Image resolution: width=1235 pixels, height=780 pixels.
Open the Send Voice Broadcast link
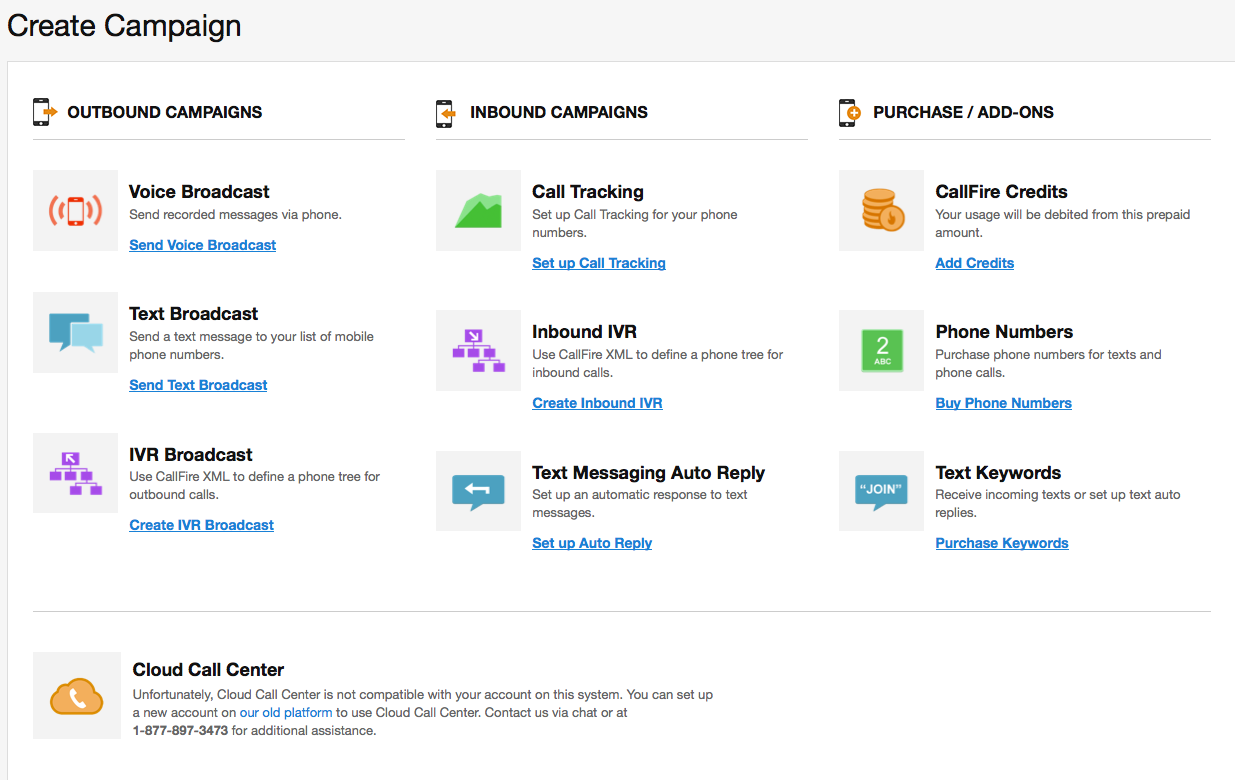coord(202,244)
